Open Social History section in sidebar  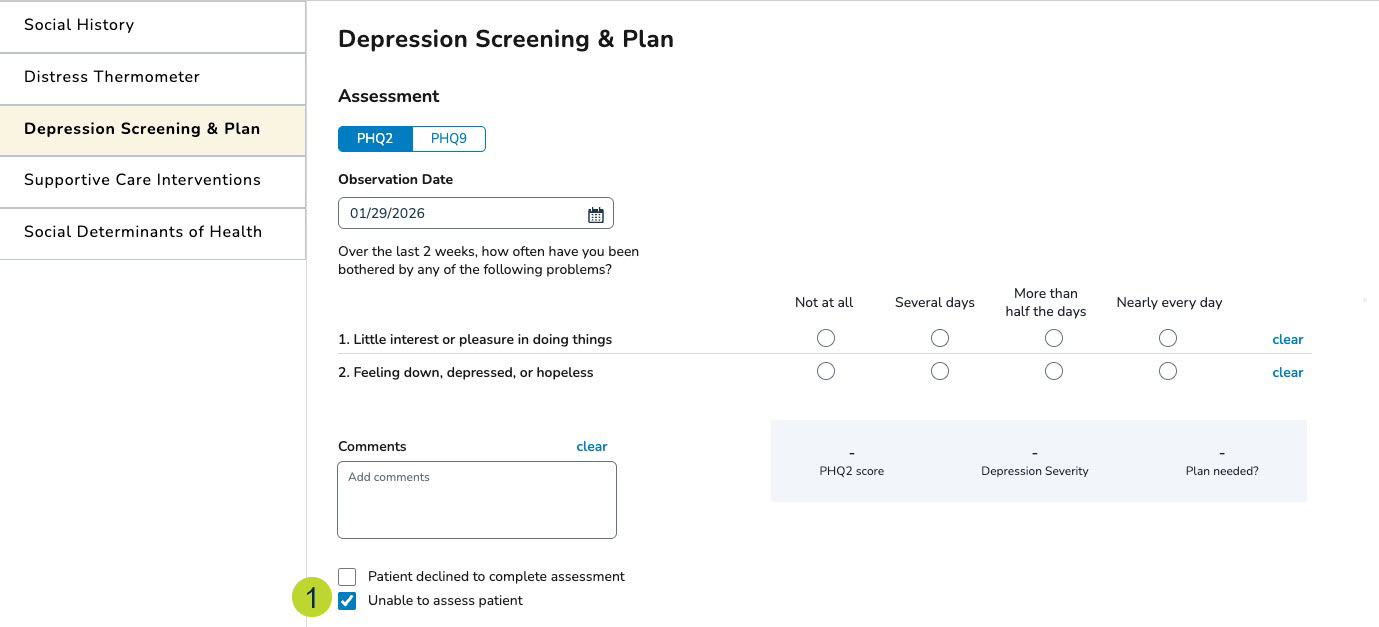152,26
